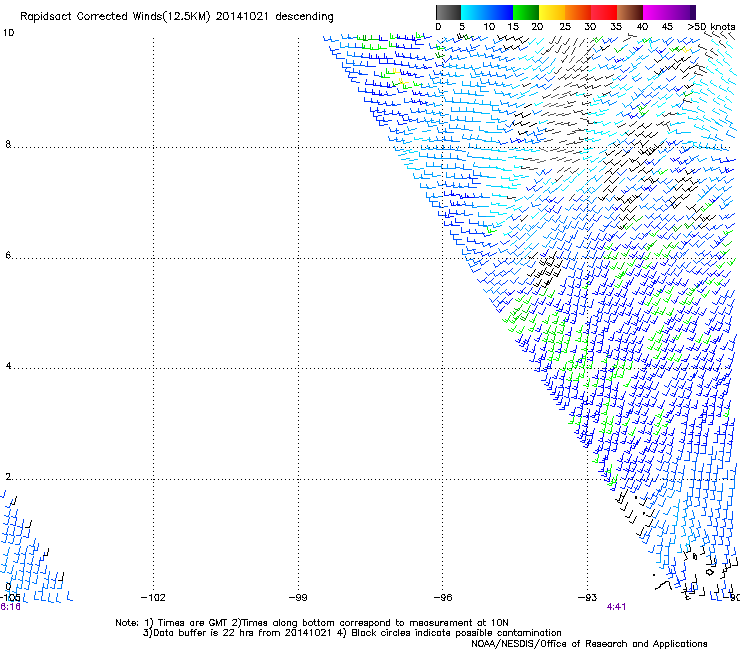Click the longitude axis label '-93'
The image size is (740, 650).
tap(588, 598)
